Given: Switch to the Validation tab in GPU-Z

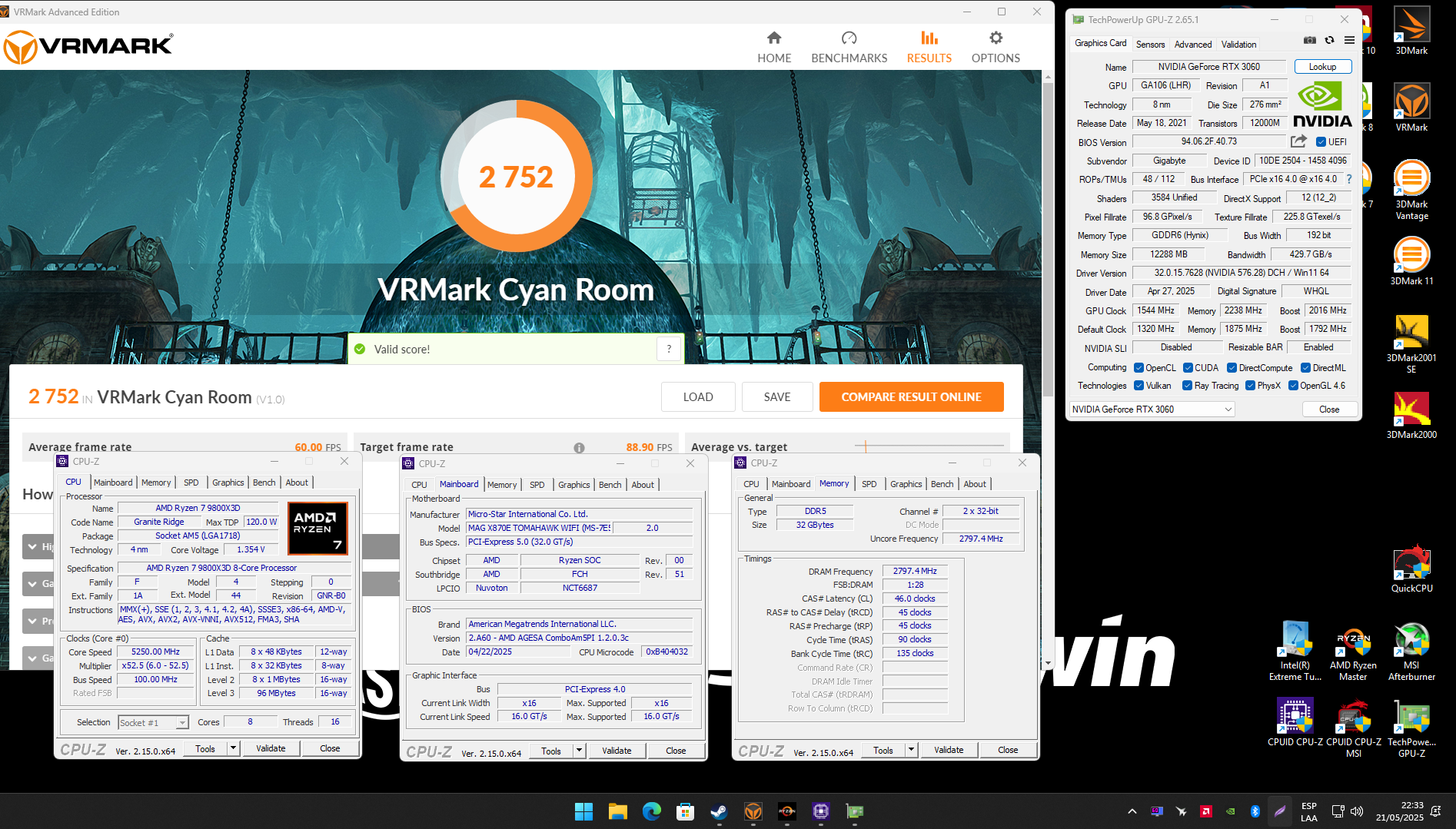Looking at the screenshot, I should pos(1238,45).
